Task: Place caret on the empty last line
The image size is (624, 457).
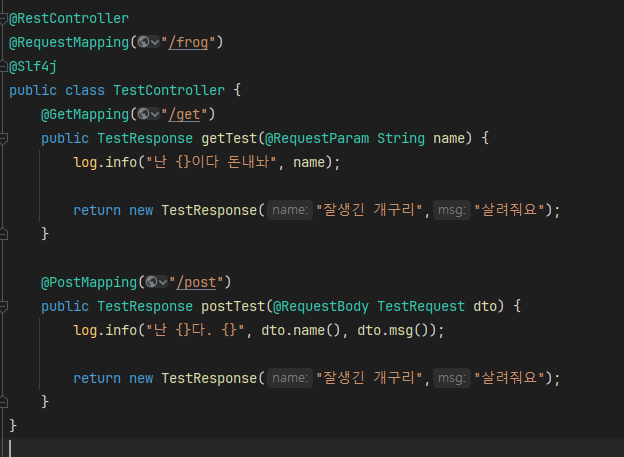Action: [312, 447]
